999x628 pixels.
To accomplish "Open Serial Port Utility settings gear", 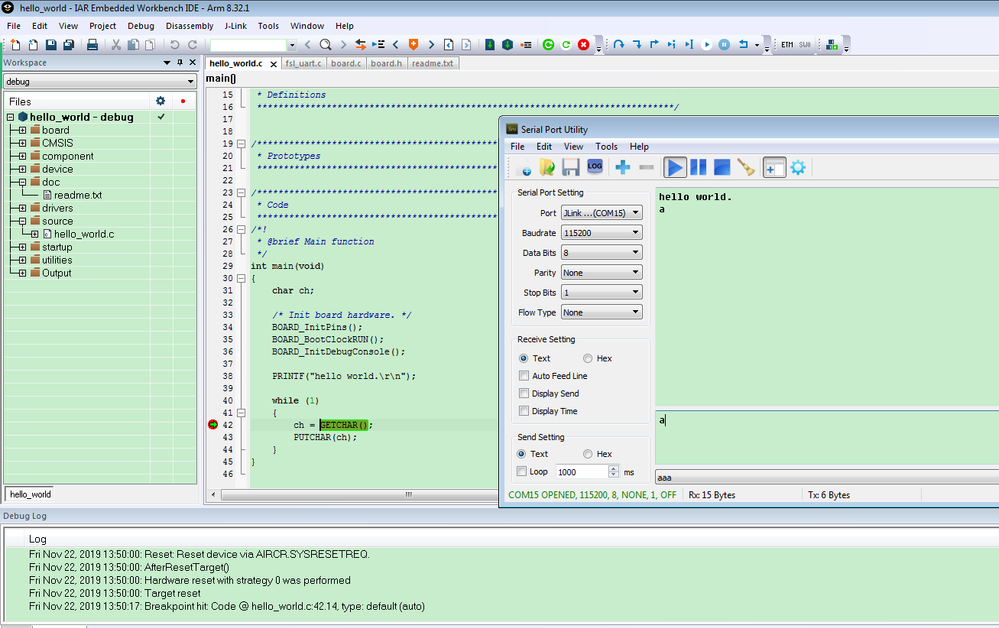I will point(798,167).
